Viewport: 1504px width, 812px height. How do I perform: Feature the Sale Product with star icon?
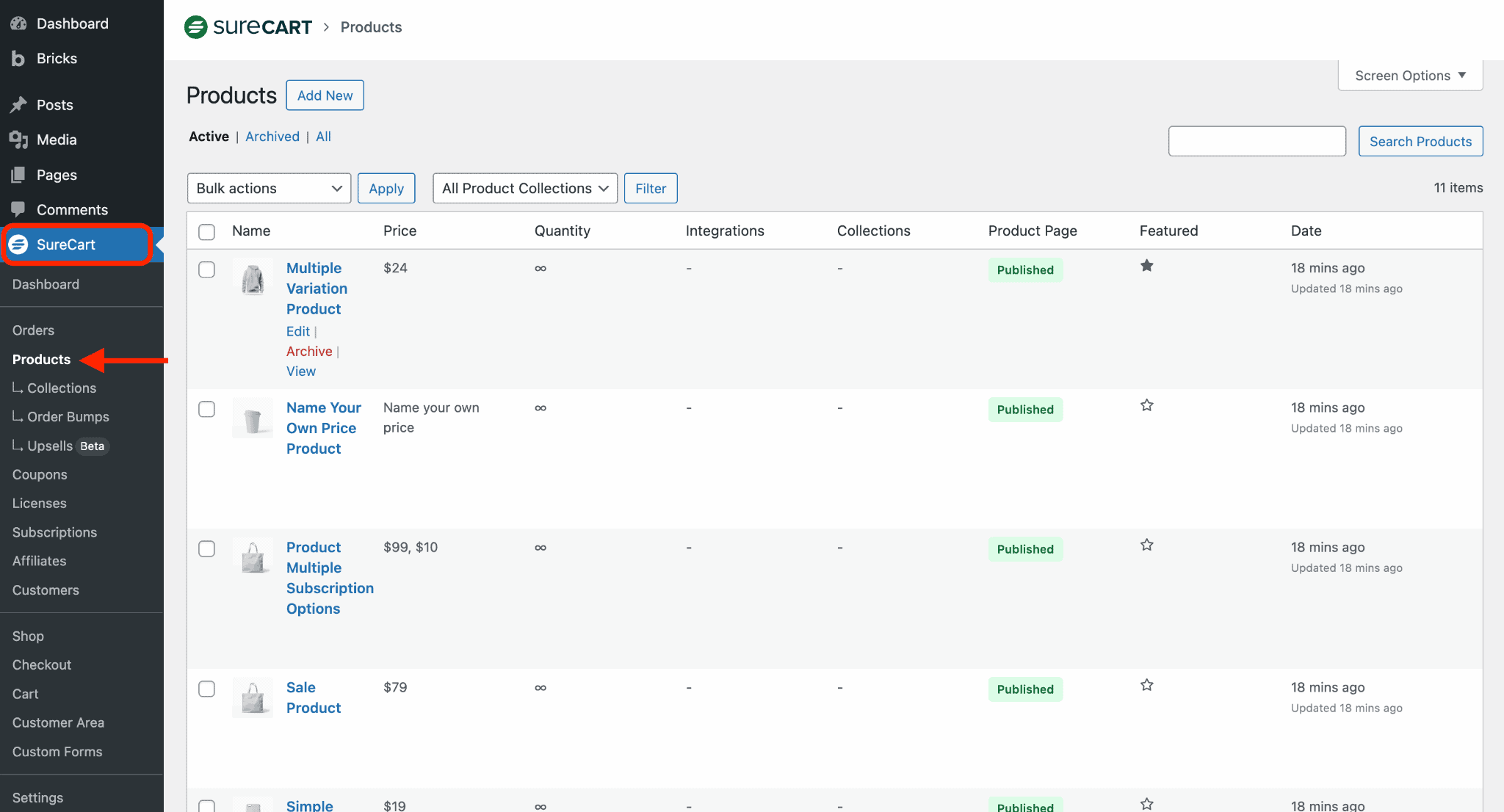pos(1146,685)
